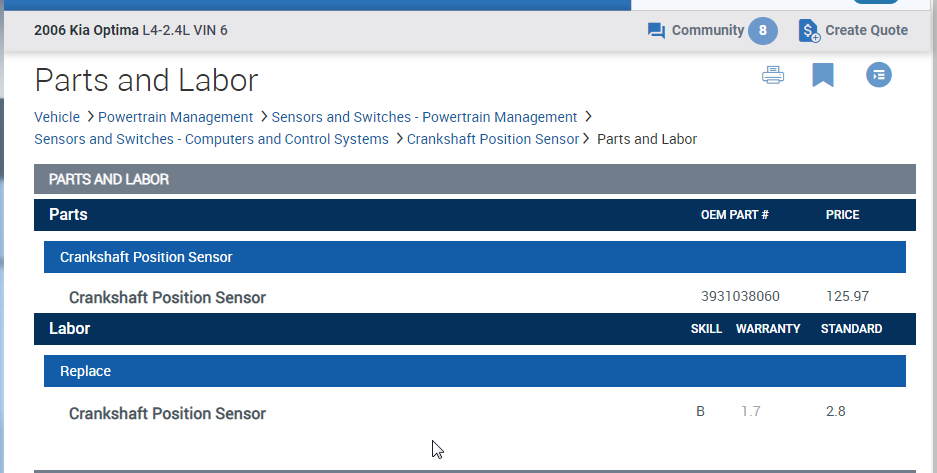Open the table of contents list icon
The height and width of the screenshot is (473, 937).
tap(878, 75)
